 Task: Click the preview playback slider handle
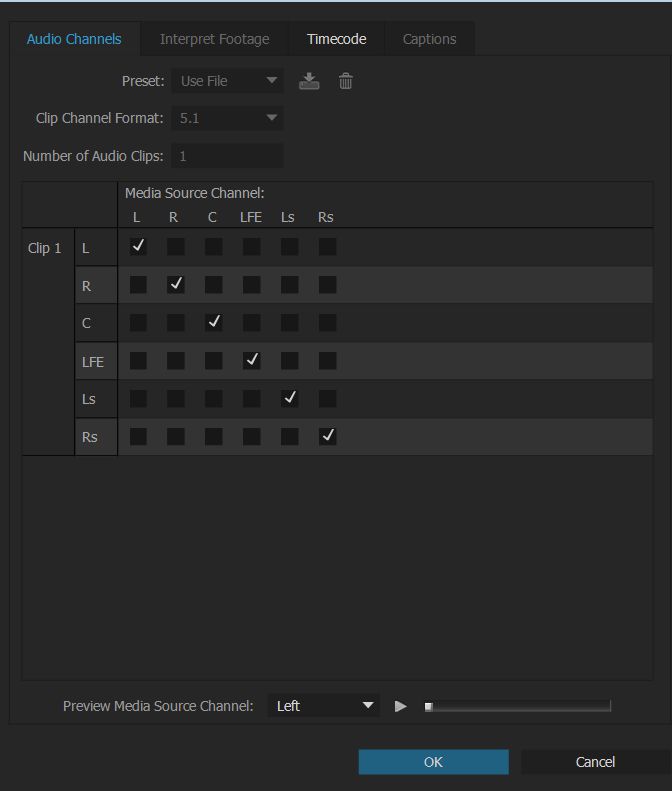429,707
